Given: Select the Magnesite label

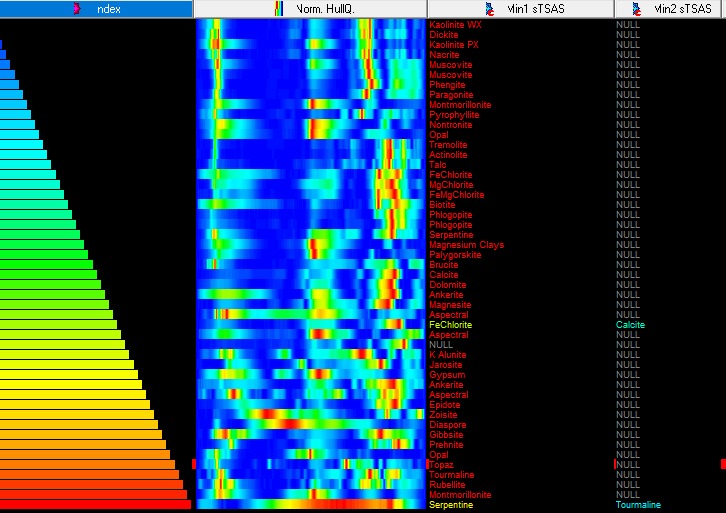Looking at the screenshot, I should coord(450,305).
